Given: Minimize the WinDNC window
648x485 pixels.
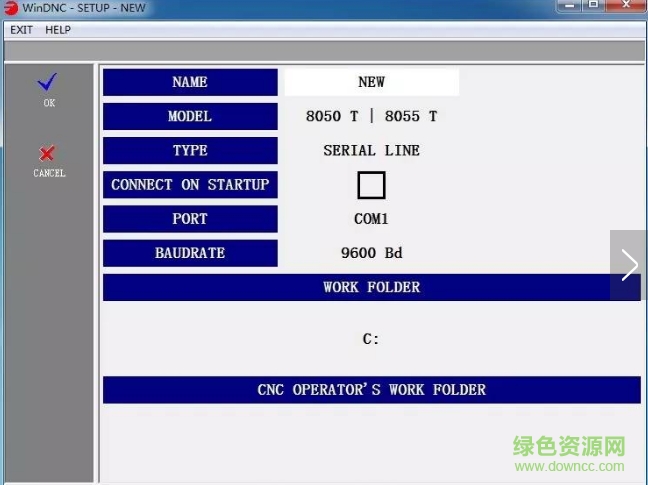Looking at the screenshot, I should pos(569,5).
